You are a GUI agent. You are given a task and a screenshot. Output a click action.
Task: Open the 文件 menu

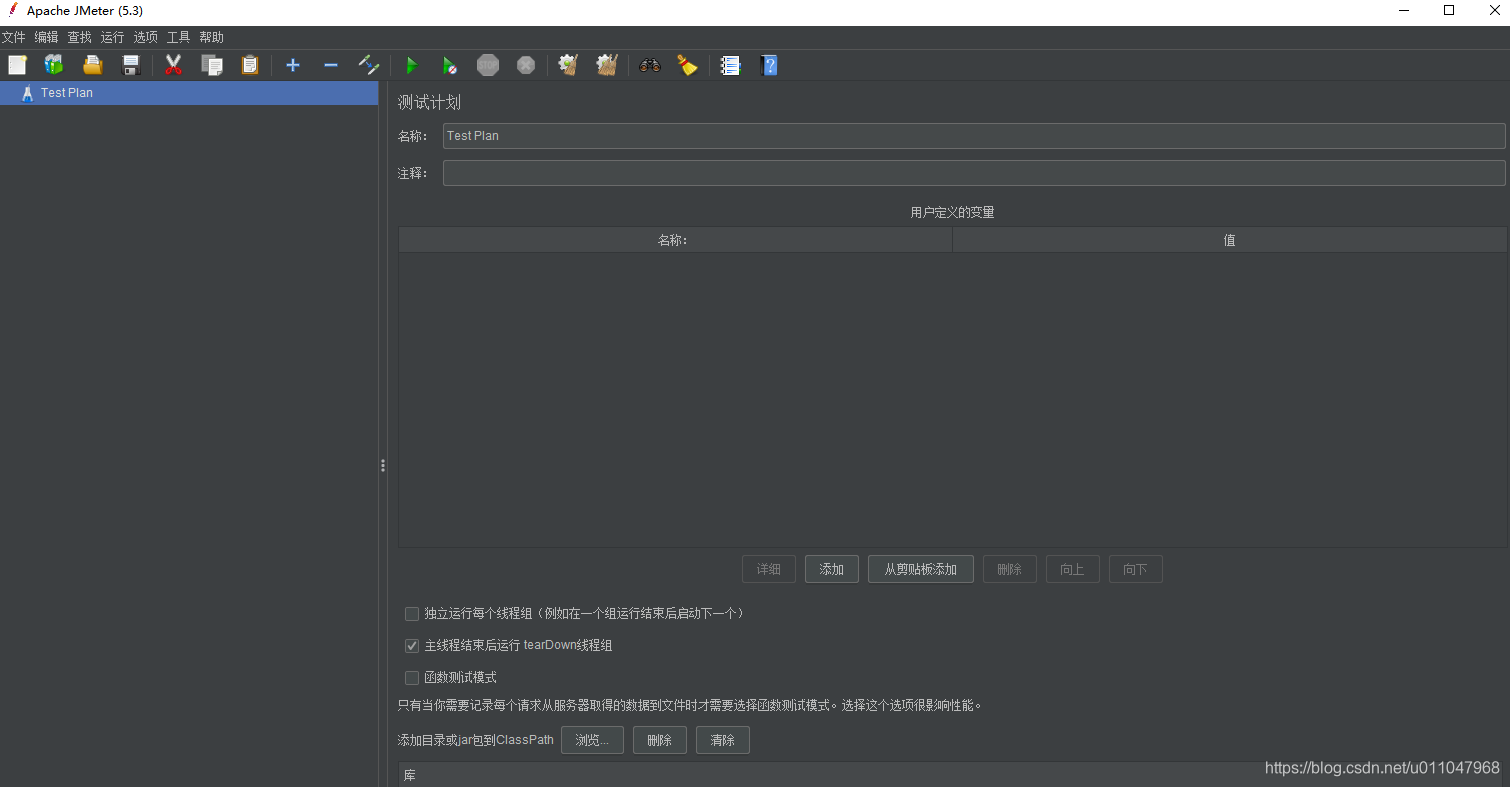click(13, 37)
